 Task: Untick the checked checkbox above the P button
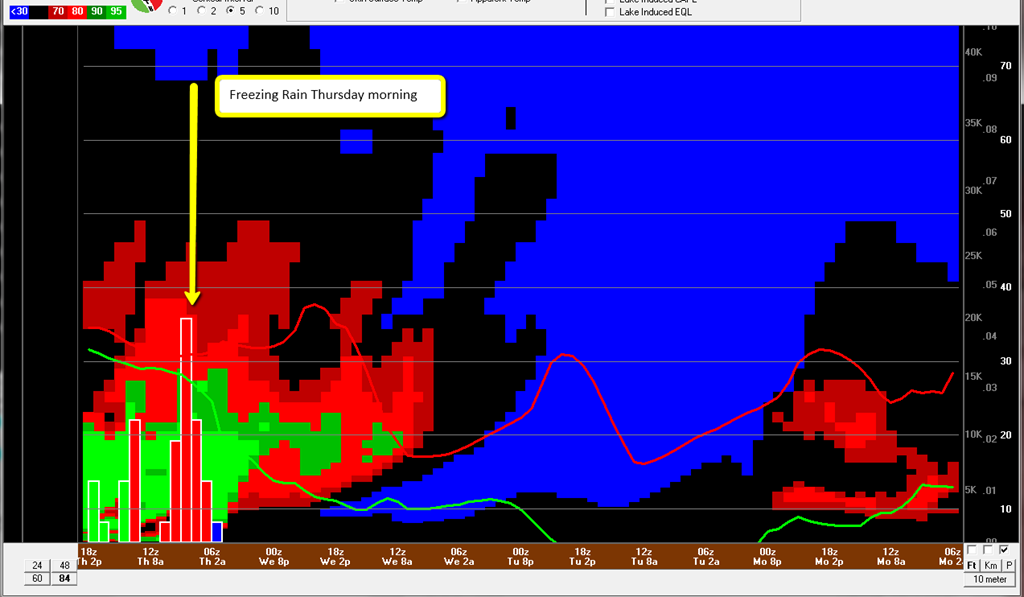[1004, 550]
